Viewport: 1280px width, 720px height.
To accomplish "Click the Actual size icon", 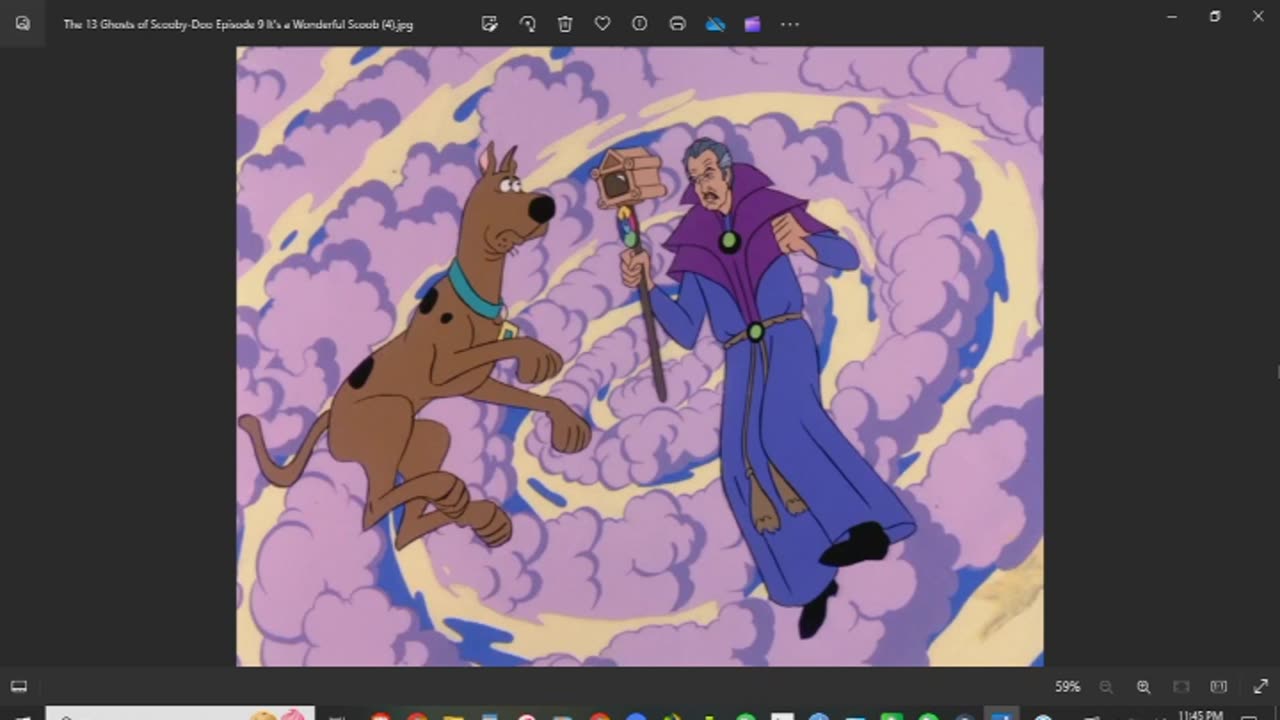I will [x=1218, y=687].
